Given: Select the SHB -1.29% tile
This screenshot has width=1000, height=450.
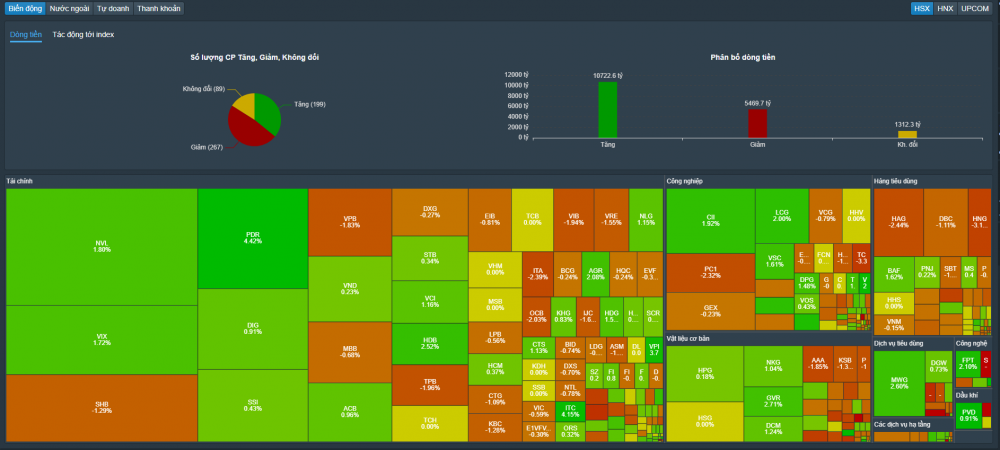Looking at the screenshot, I should pyautogui.click(x=101, y=408).
